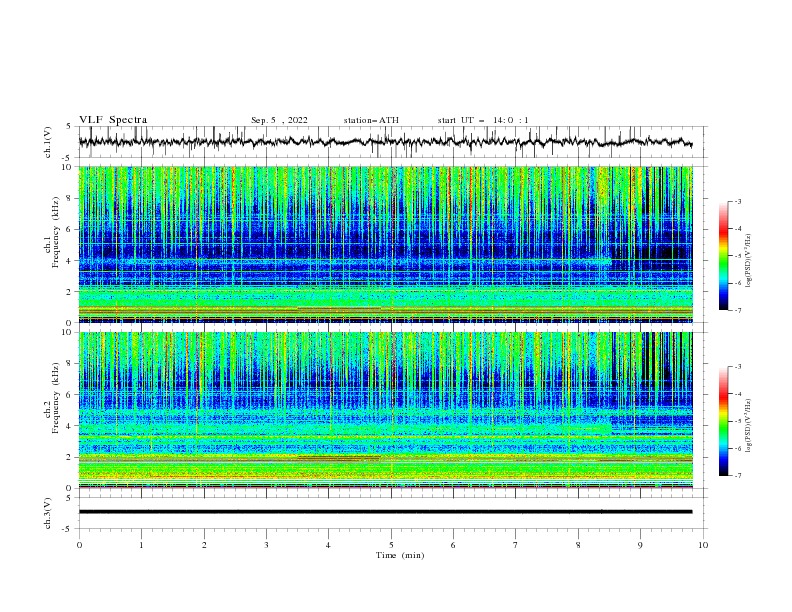This screenshot has height=612, width=792.
Task: Click the '-7' tick on lower colorbar
Action: [x=737, y=475]
